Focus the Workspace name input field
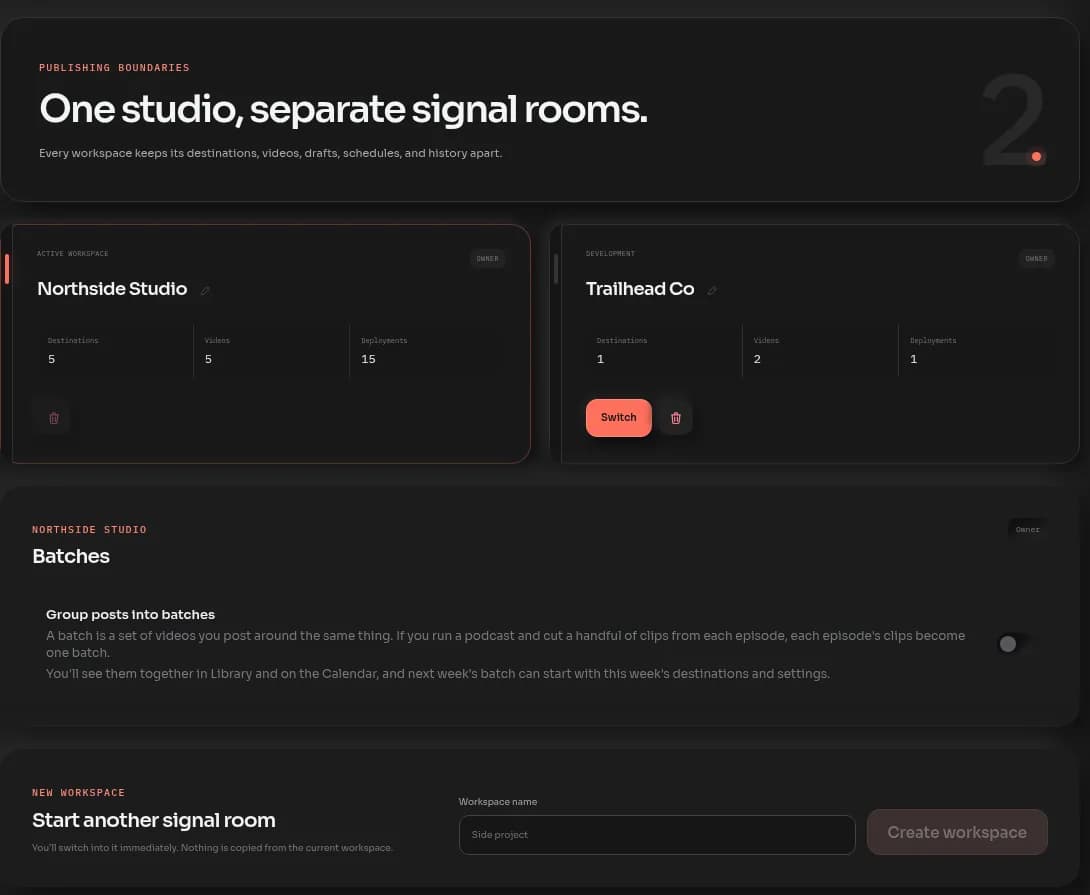 pos(657,834)
